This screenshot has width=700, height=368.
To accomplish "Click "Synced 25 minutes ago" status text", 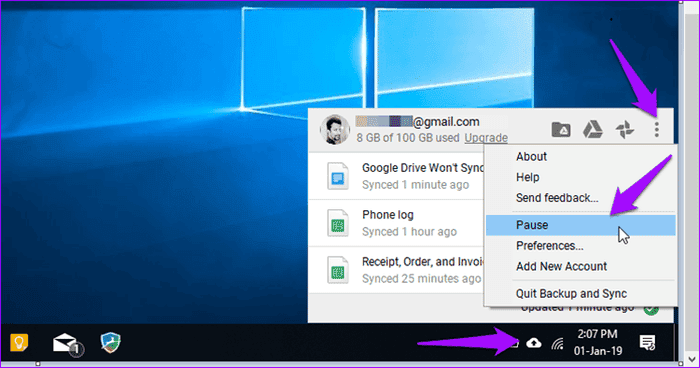I will coord(421,279).
